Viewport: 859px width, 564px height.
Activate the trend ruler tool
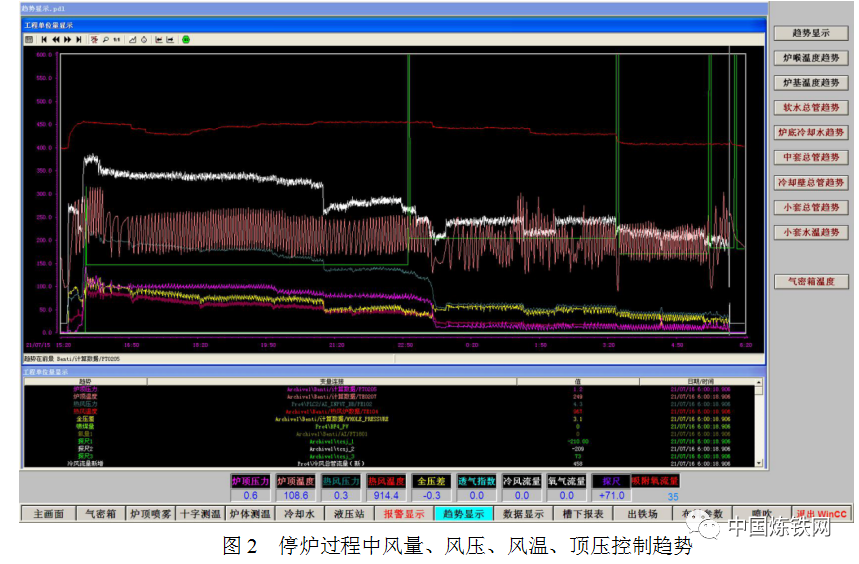[x=93, y=39]
